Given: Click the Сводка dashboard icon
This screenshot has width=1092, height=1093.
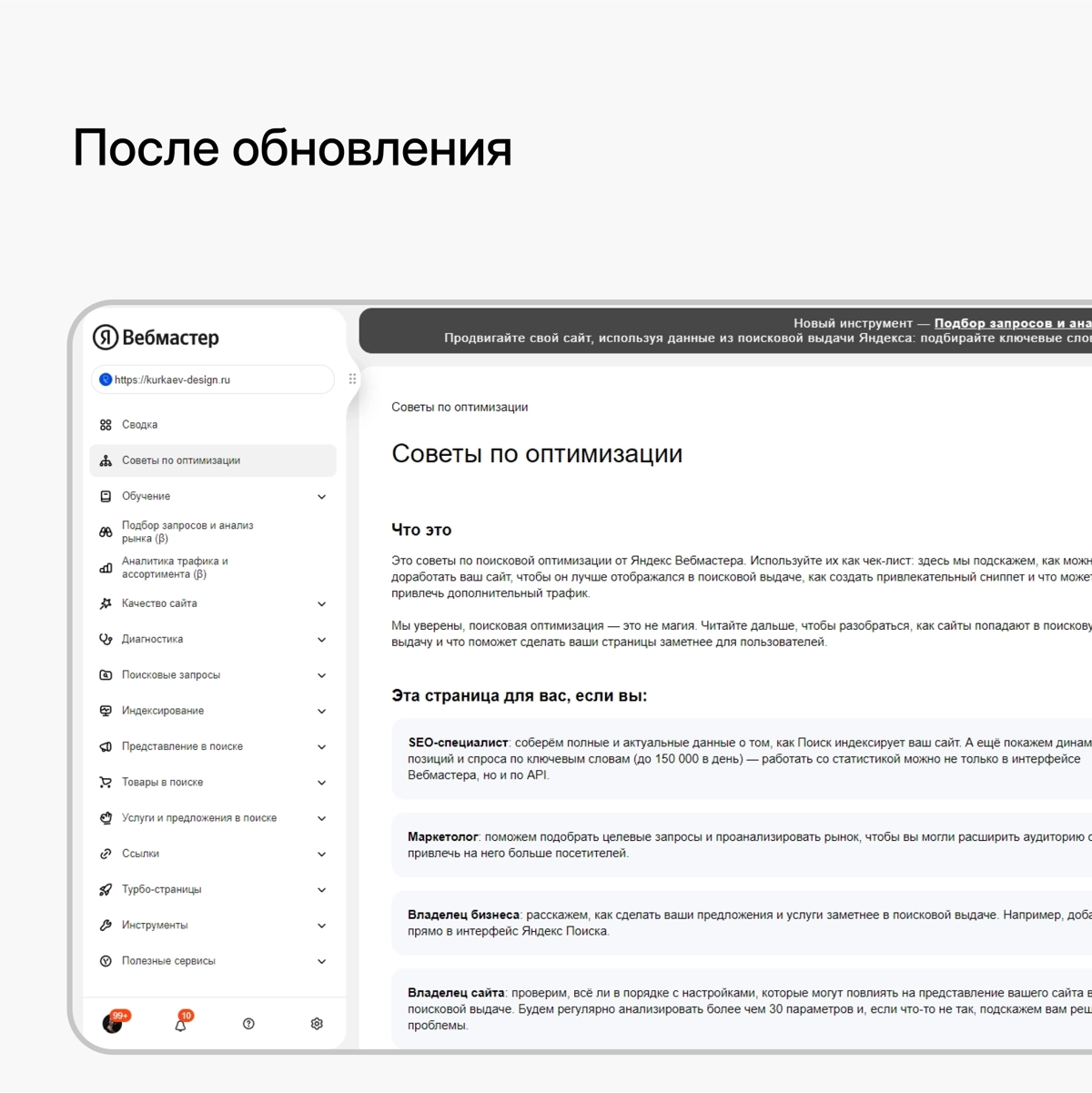Looking at the screenshot, I should 106,425.
